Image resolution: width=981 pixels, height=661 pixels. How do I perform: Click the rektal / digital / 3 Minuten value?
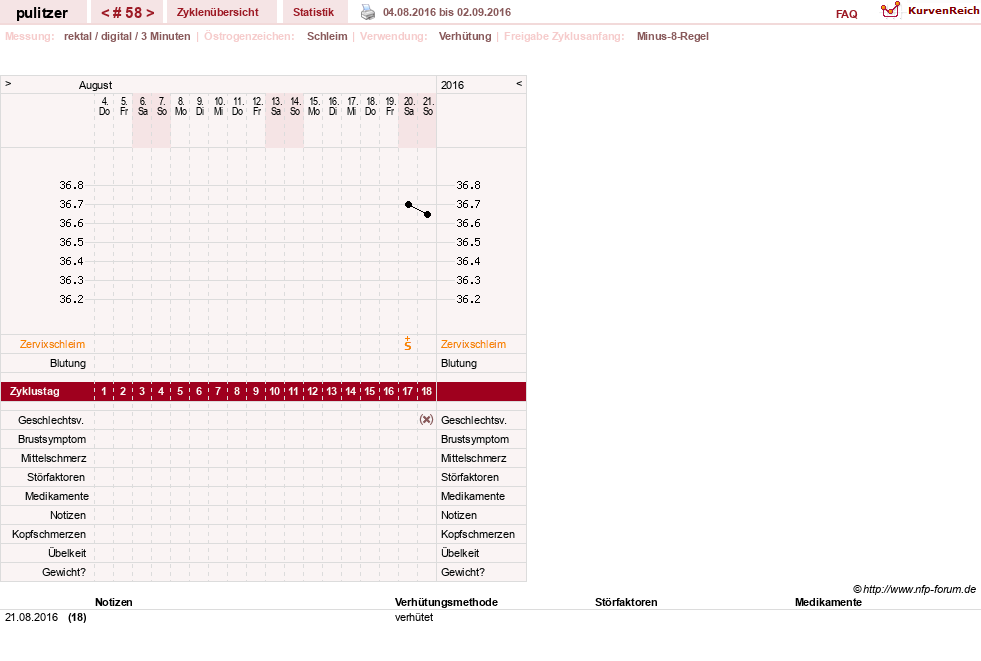127,36
